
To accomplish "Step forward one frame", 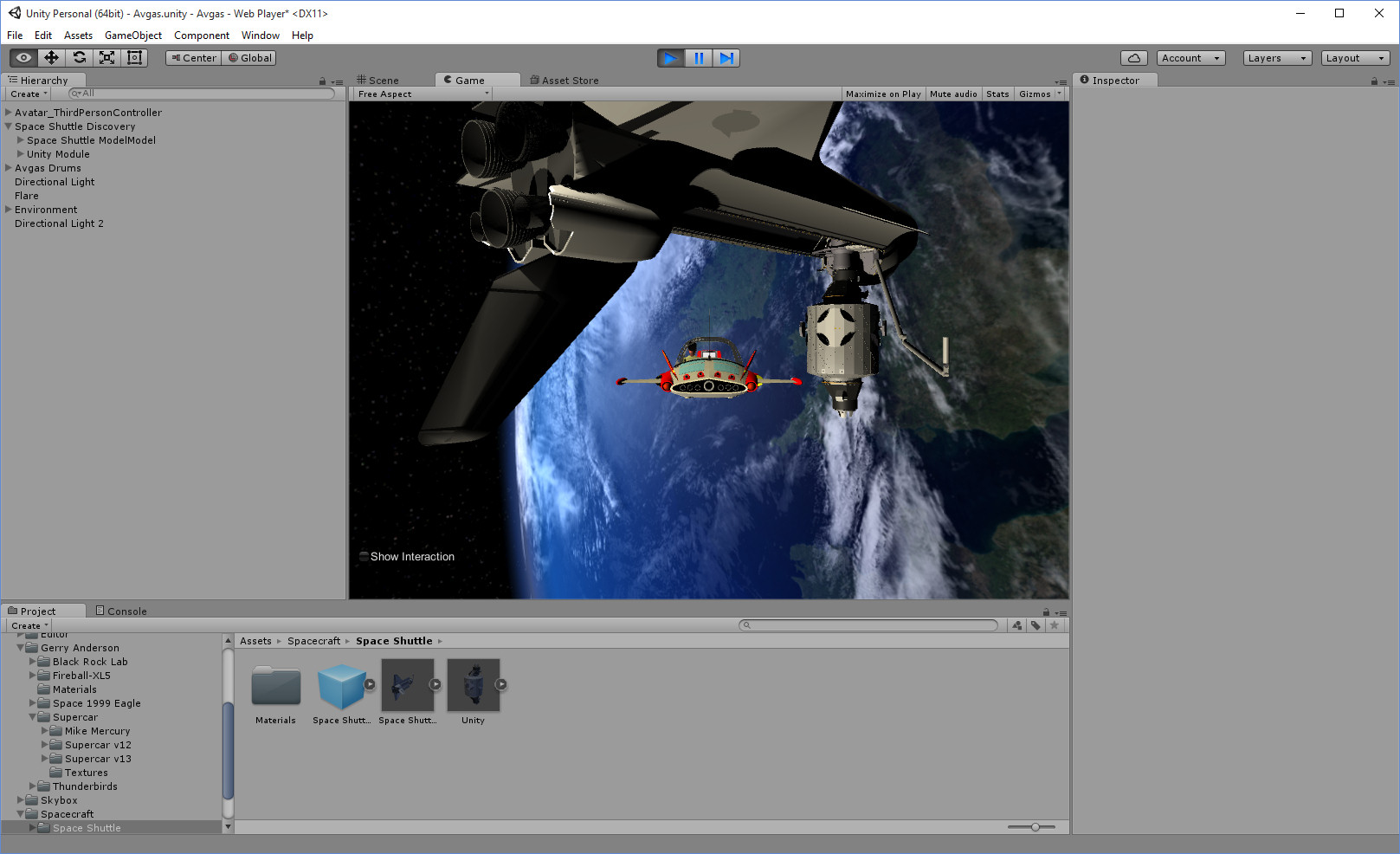I will tap(726, 58).
